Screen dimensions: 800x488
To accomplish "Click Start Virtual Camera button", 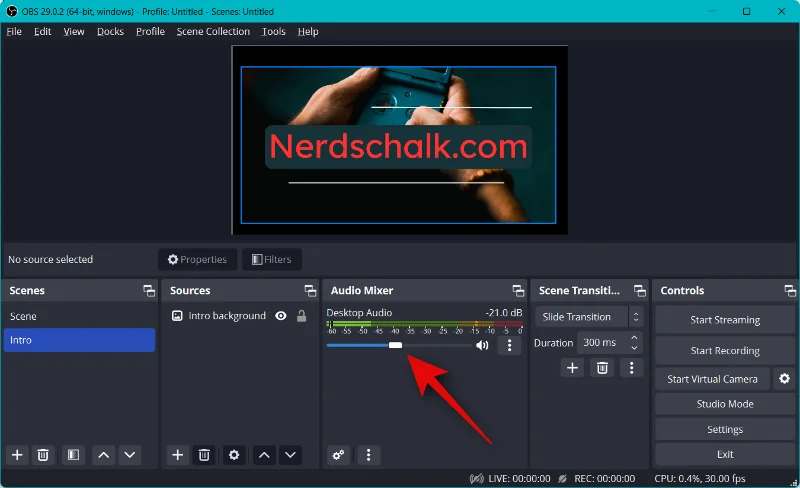I will (x=712, y=379).
